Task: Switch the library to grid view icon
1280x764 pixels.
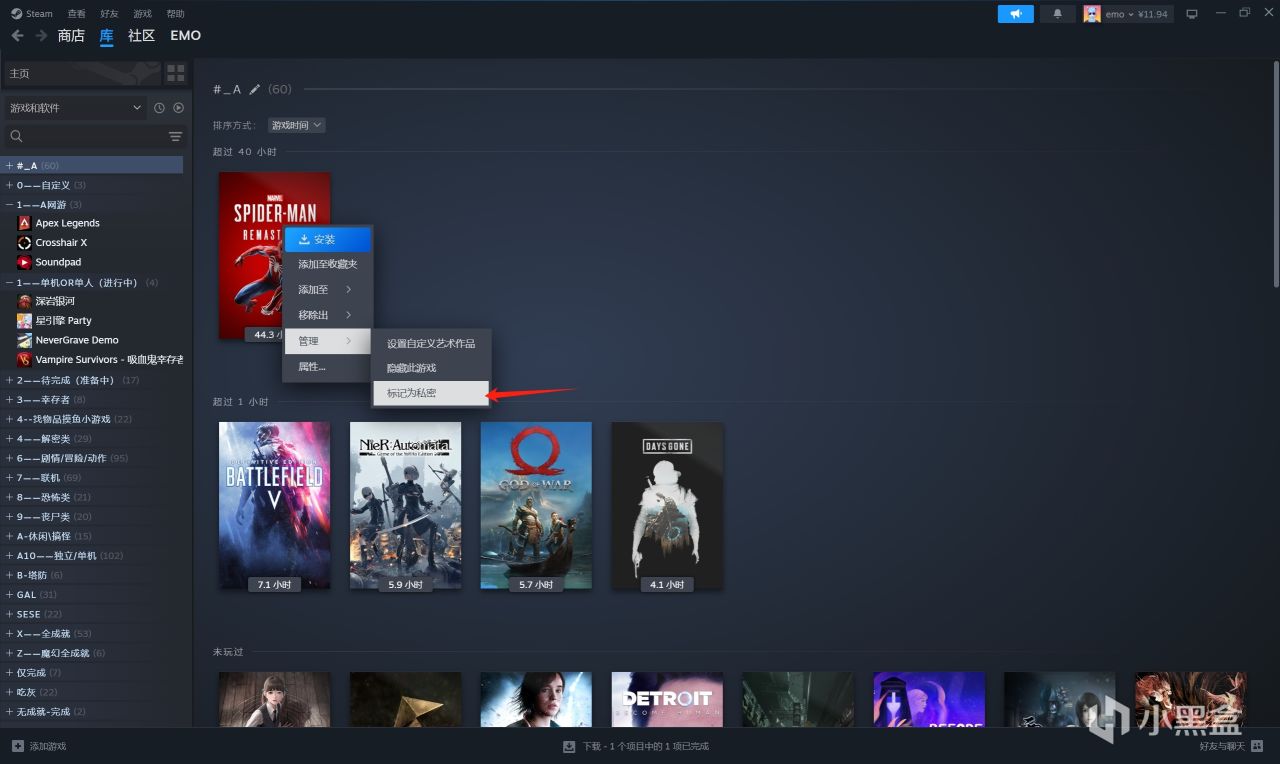Action: [176, 73]
